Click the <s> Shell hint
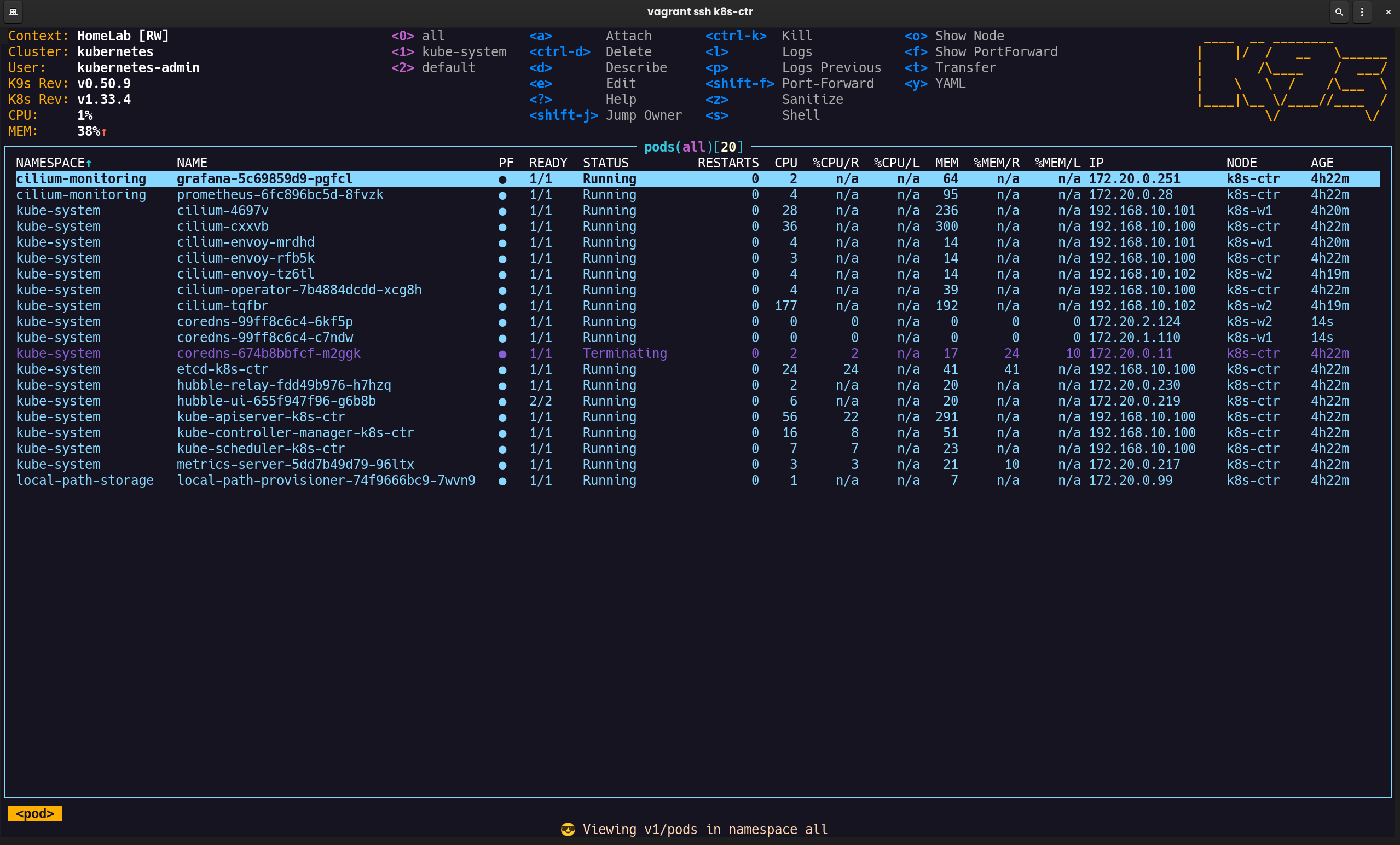This screenshot has width=1400, height=845. tap(763, 115)
